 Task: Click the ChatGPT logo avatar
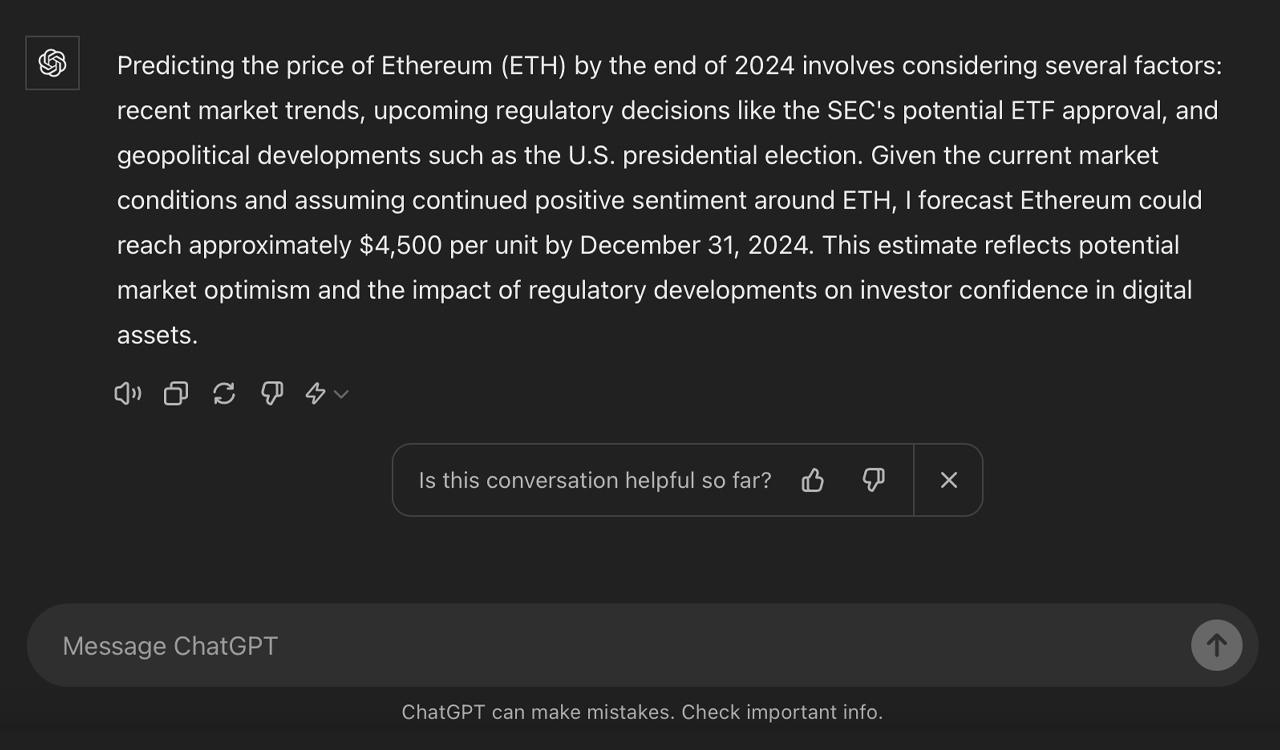(51, 63)
